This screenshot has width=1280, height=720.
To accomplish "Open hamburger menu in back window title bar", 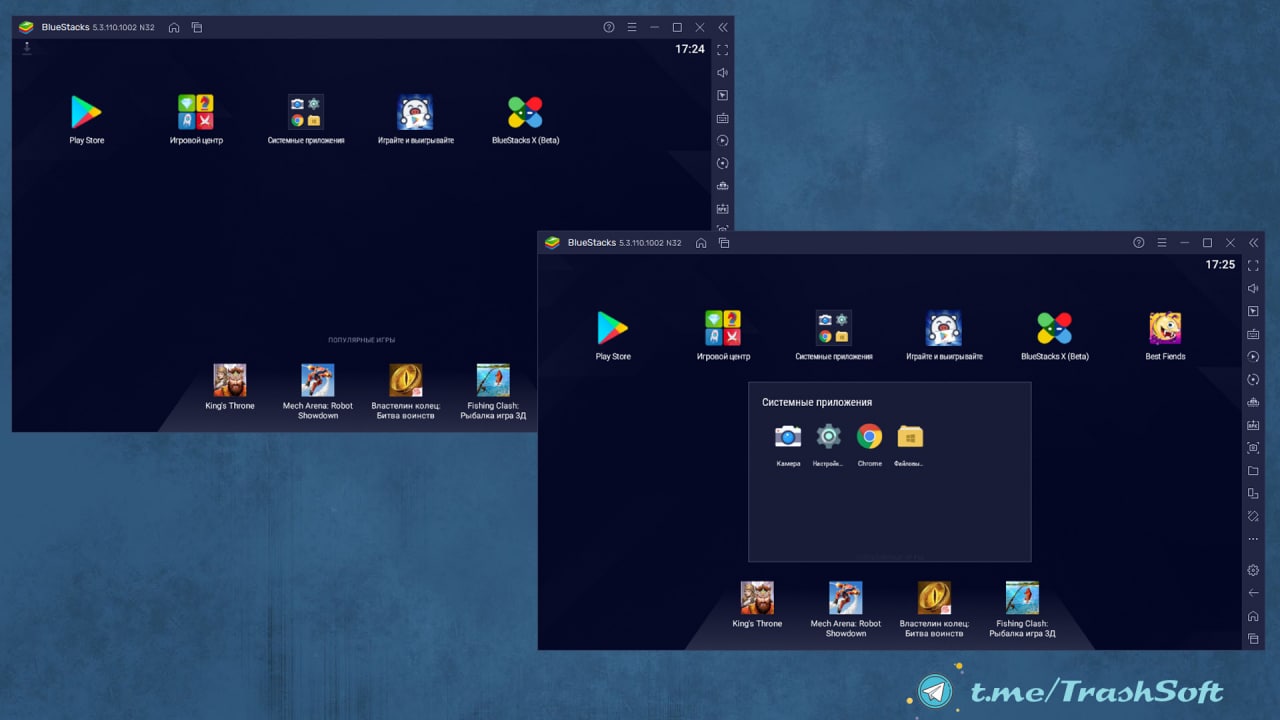I will (x=632, y=27).
